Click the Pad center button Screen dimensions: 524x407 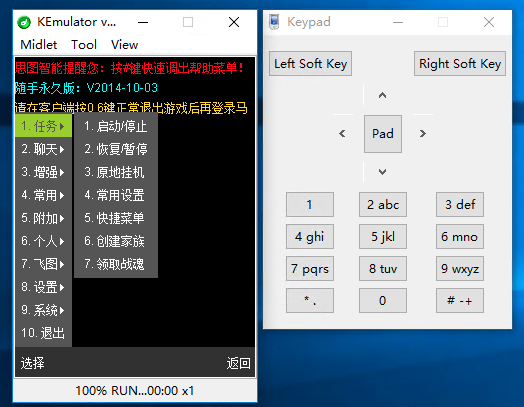(383, 134)
